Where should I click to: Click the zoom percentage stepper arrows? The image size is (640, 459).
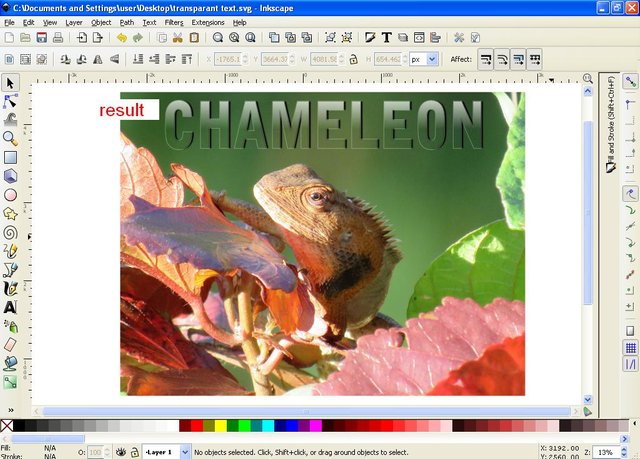[624, 452]
